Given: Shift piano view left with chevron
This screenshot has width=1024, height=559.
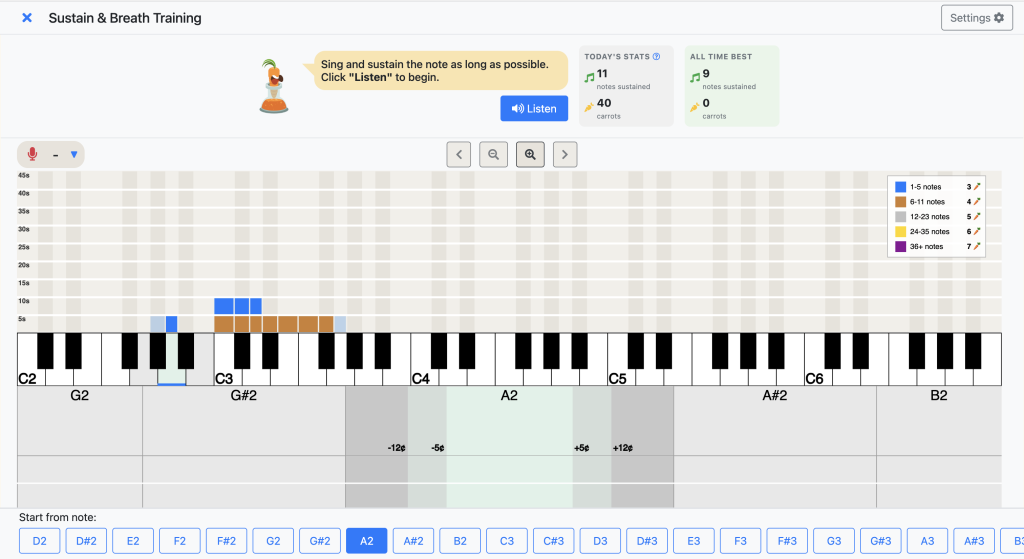Looking at the screenshot, I should (x=458, y=155).
